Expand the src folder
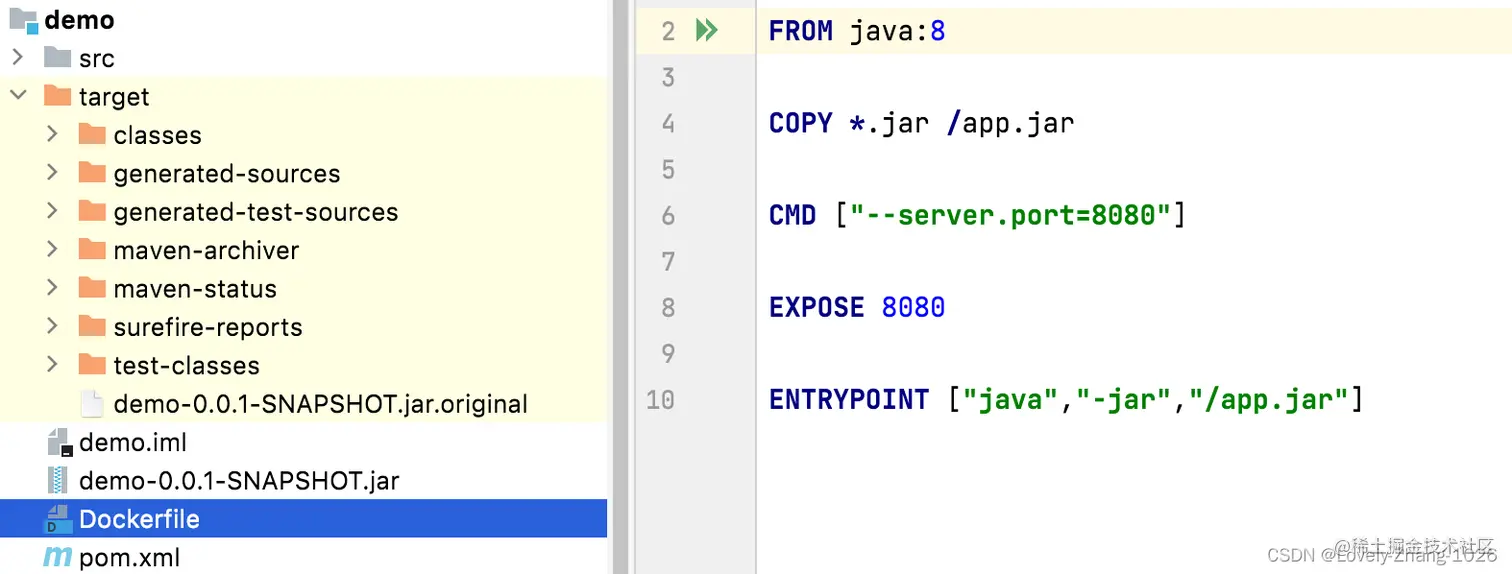The image size is (1512, 574). (x=18, y=58)
